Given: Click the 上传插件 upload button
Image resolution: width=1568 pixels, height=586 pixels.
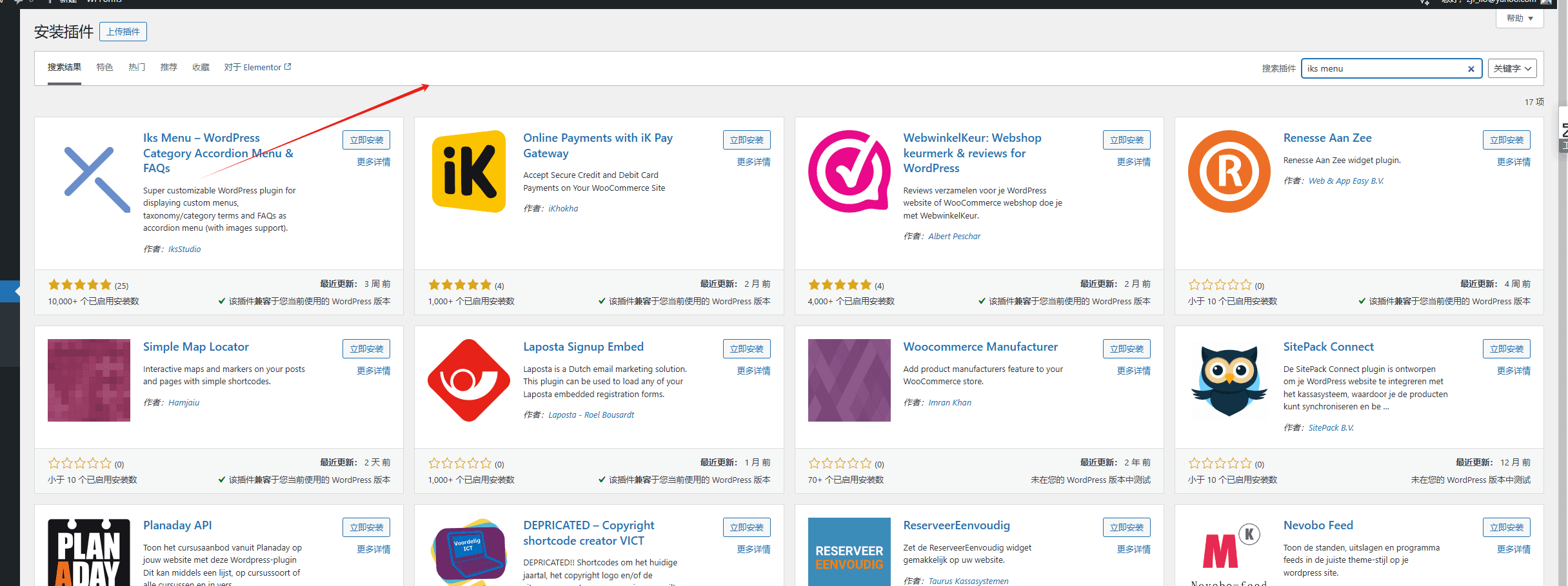Looking at the screenshot, I should pos(123,32).
